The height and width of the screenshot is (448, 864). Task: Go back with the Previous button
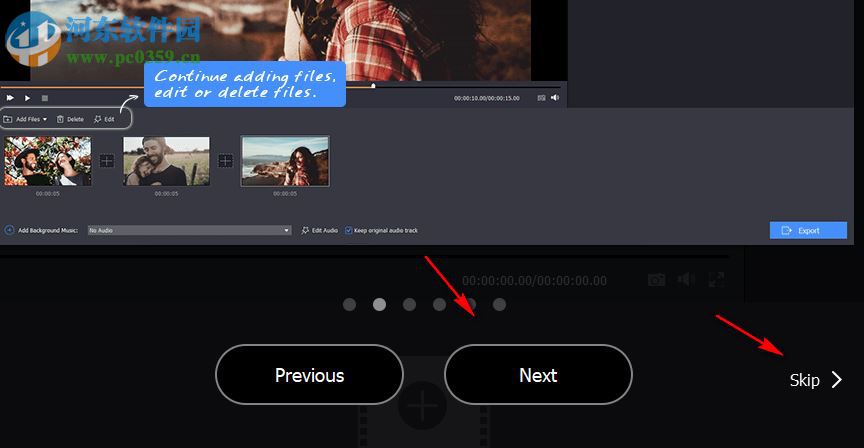[309, 375]
